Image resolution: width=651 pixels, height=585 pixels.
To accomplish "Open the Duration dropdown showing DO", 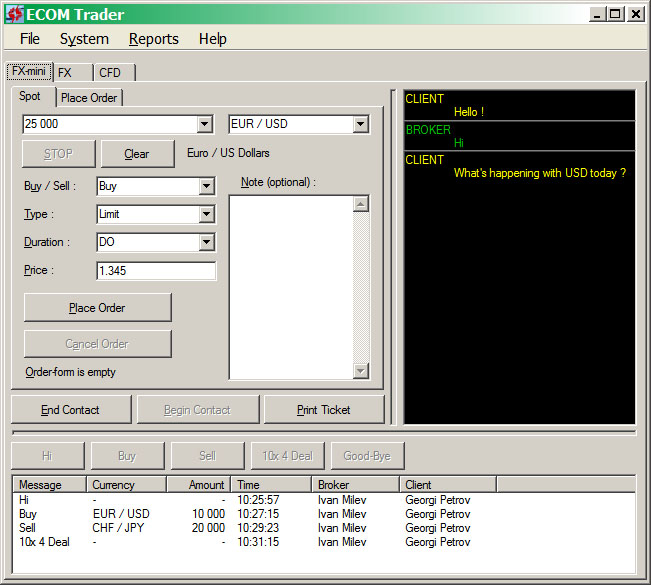I will [x=206, y=242].
